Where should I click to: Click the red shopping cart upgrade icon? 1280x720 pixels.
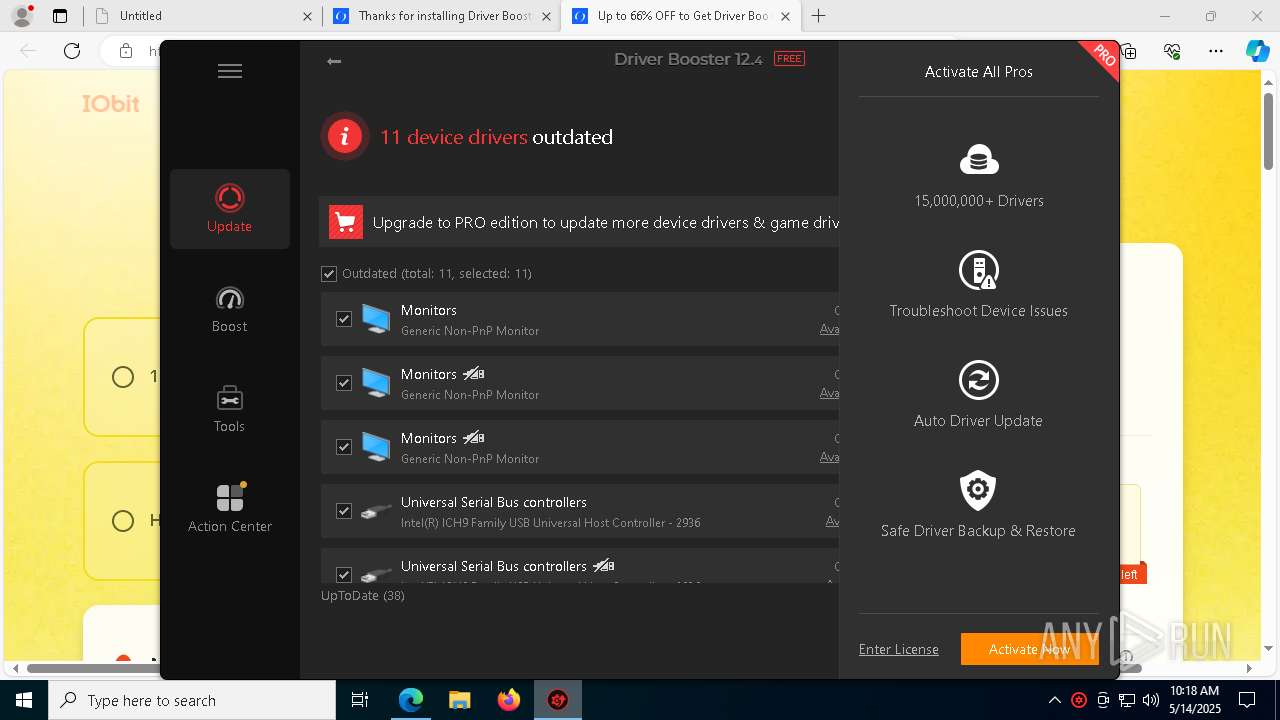pos(346,222)
